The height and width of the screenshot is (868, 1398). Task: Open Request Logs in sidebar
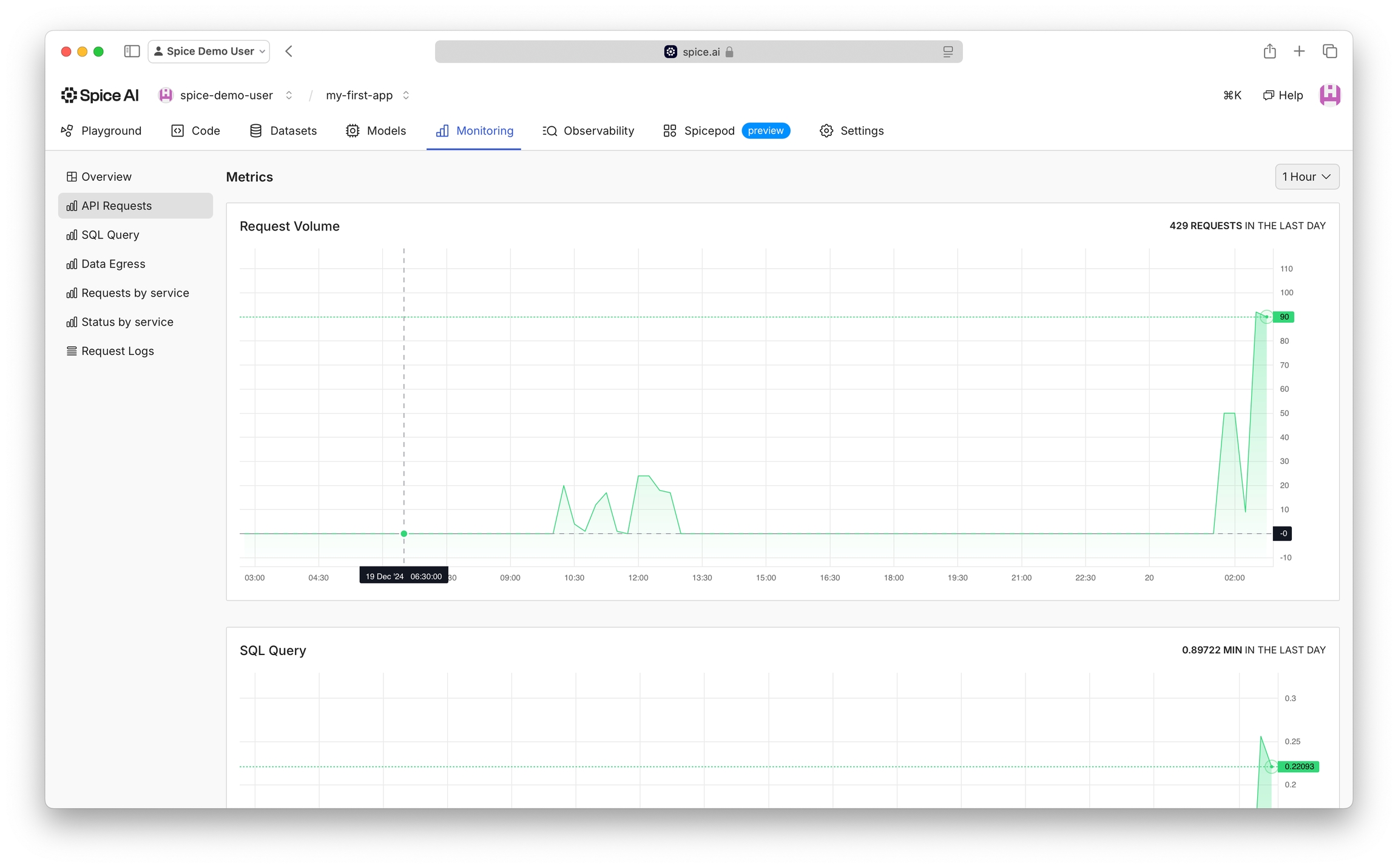[118, 351]
